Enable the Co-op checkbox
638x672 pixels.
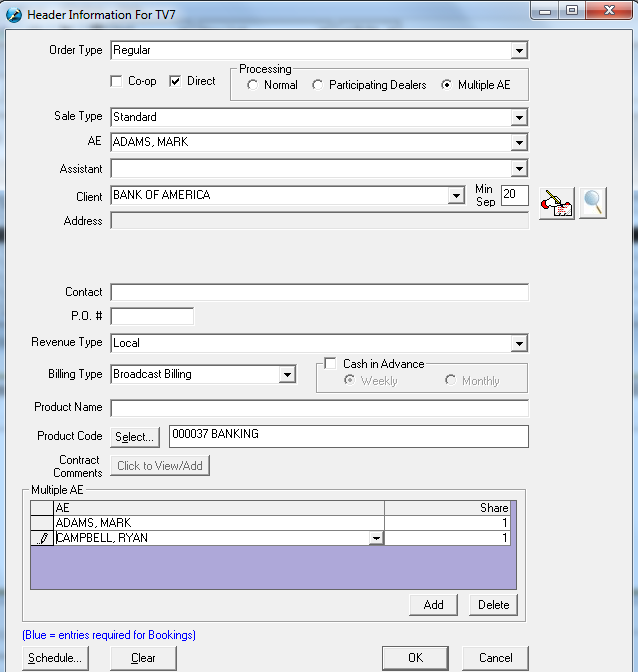click(x=117, y=81)
